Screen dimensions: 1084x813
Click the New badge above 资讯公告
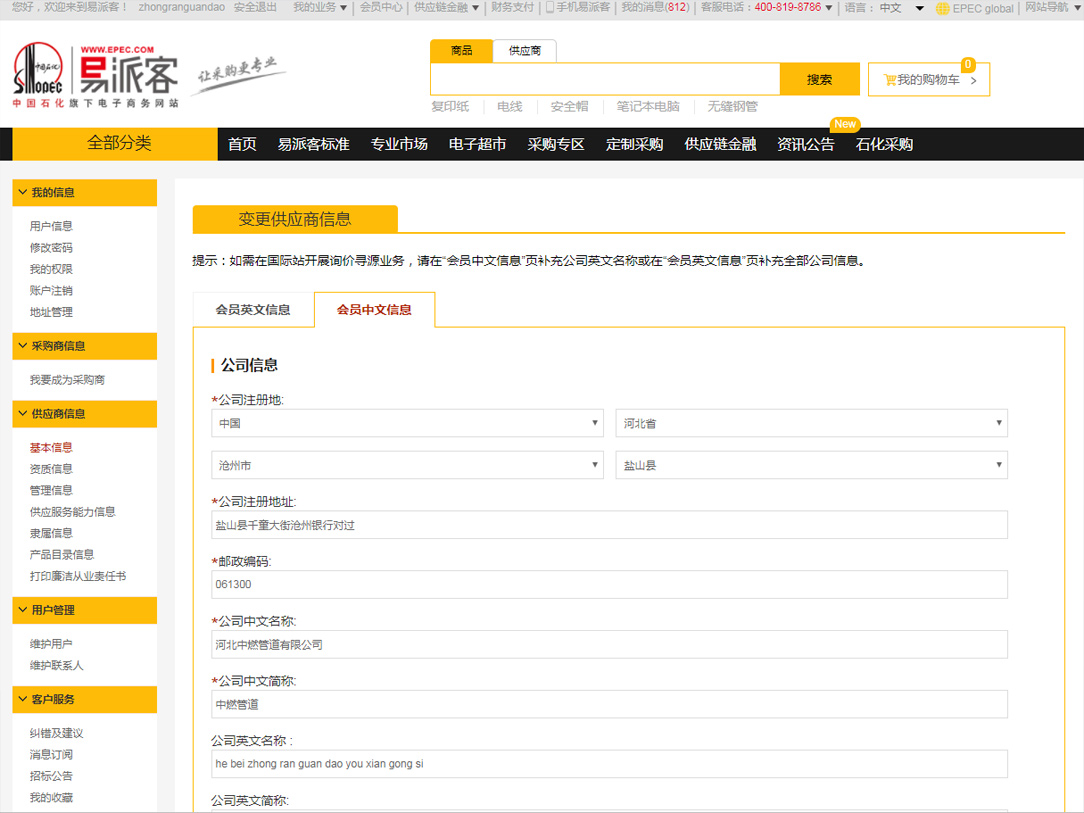click(x=845, y=124)
